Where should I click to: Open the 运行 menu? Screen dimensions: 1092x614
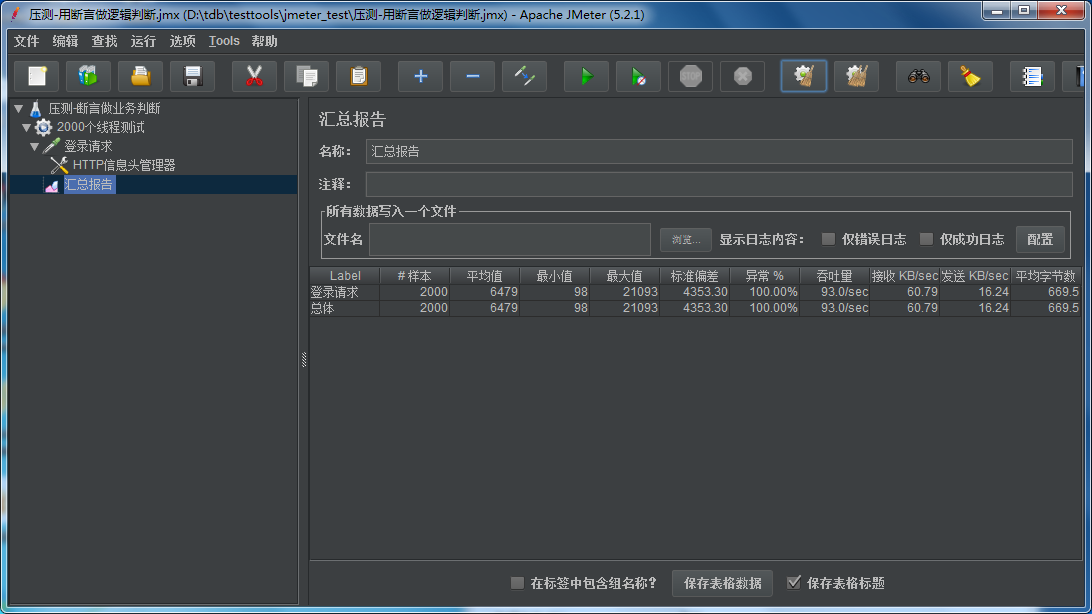[143, 41]
